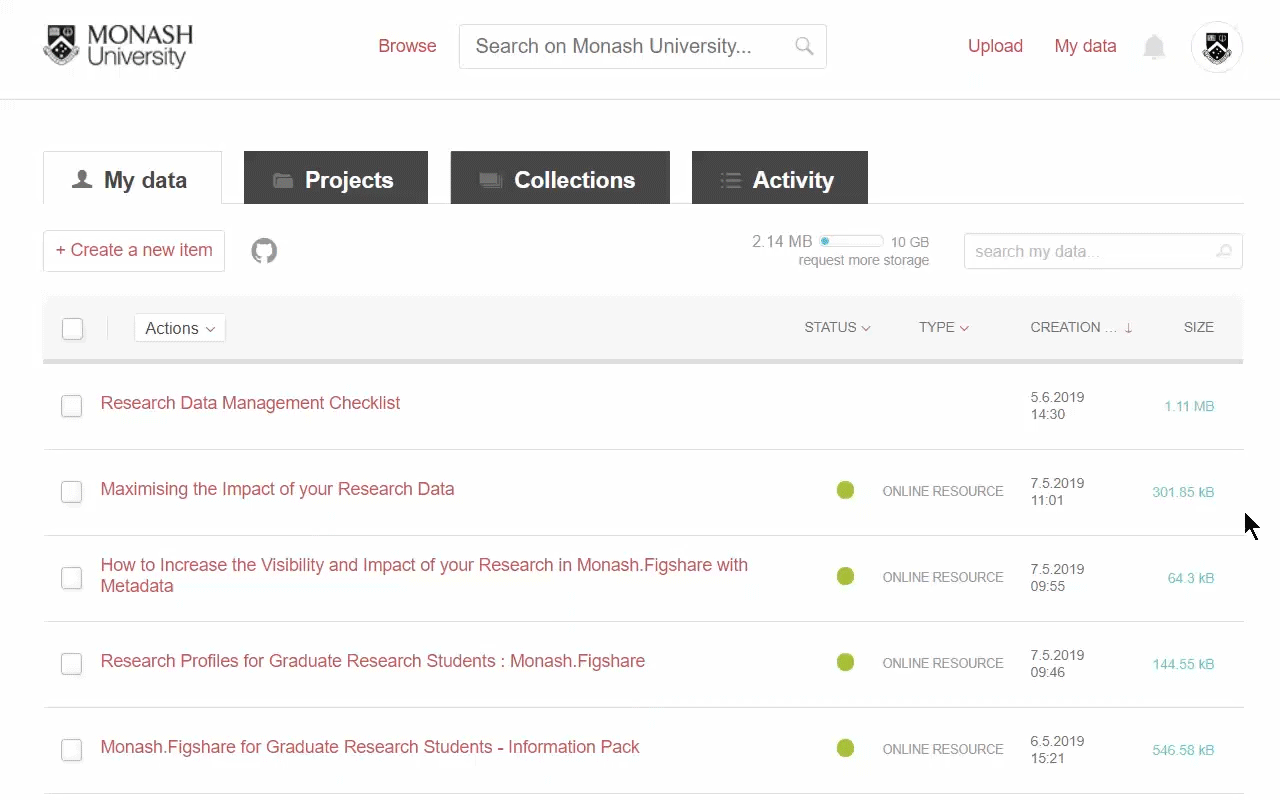Click the storage usage progress bar

851,241
